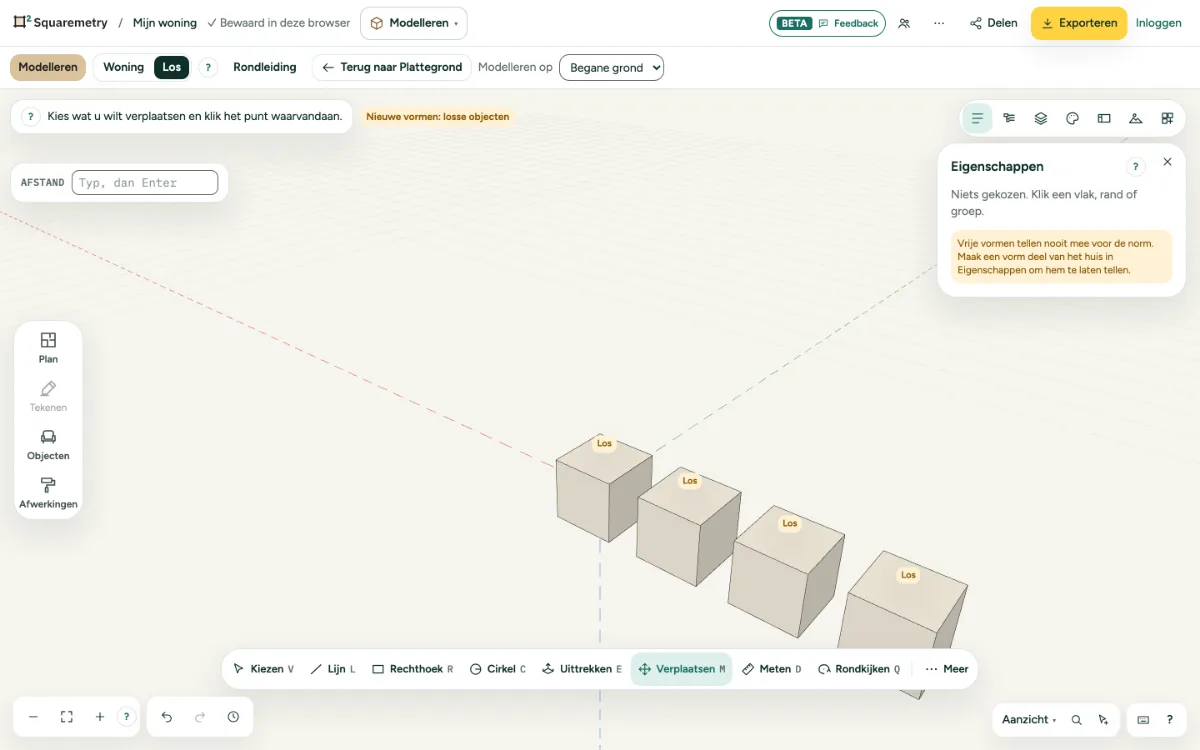Open Afwerkingen in the left sidebar
This screenshot has height=750, width=1200.
(48, 494)
